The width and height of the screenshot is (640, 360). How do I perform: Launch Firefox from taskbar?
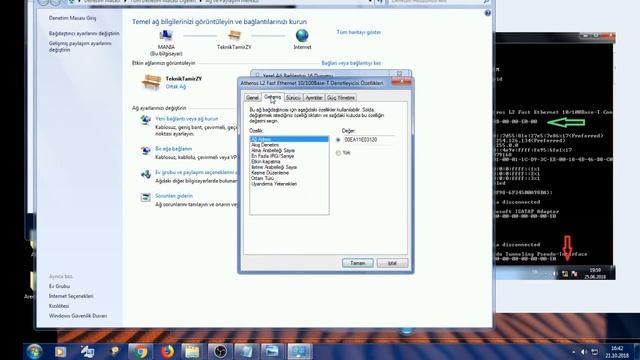[167, 351]
